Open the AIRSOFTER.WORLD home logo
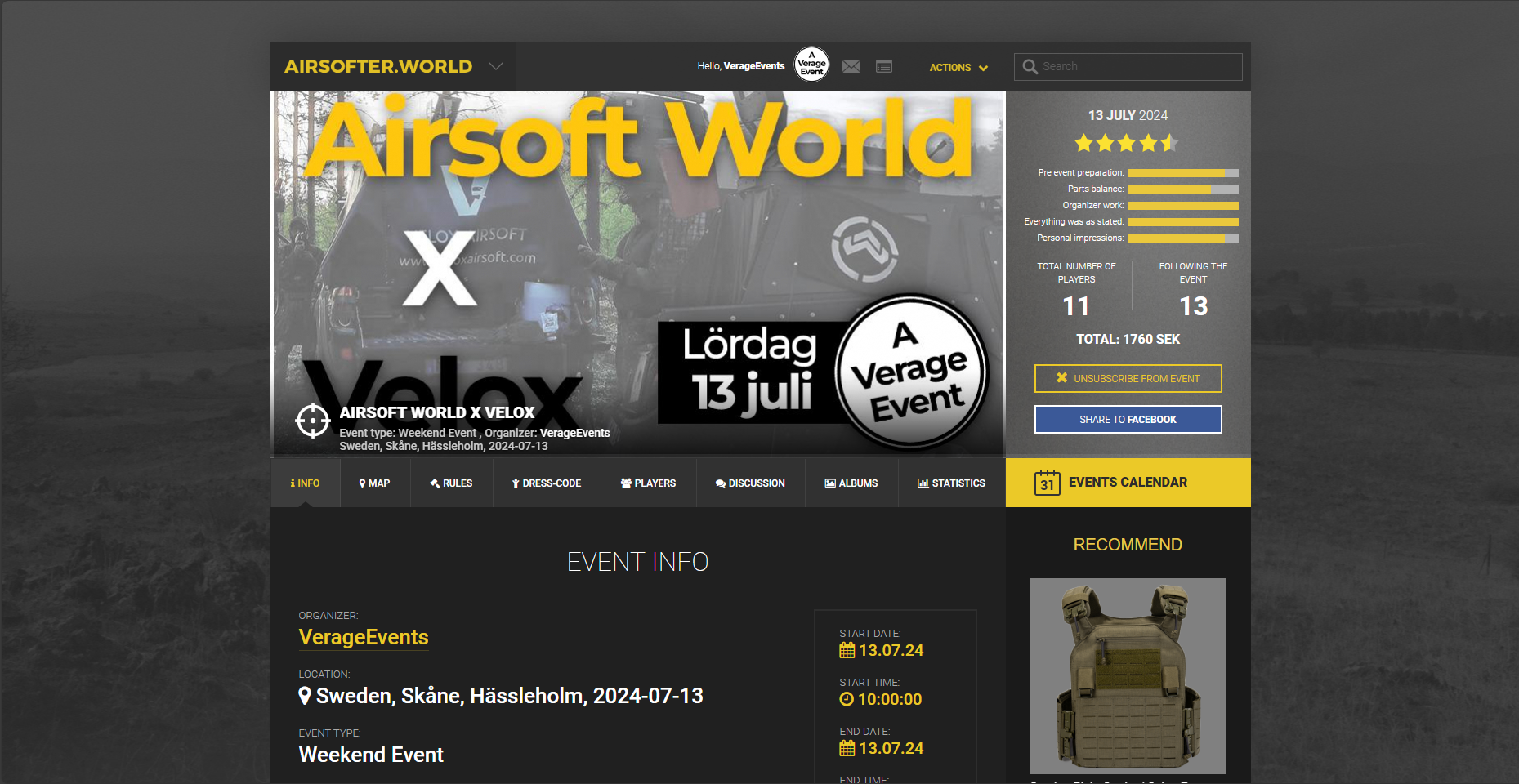The width and height of the screenshot is (1519, 784). coord(378,66)
